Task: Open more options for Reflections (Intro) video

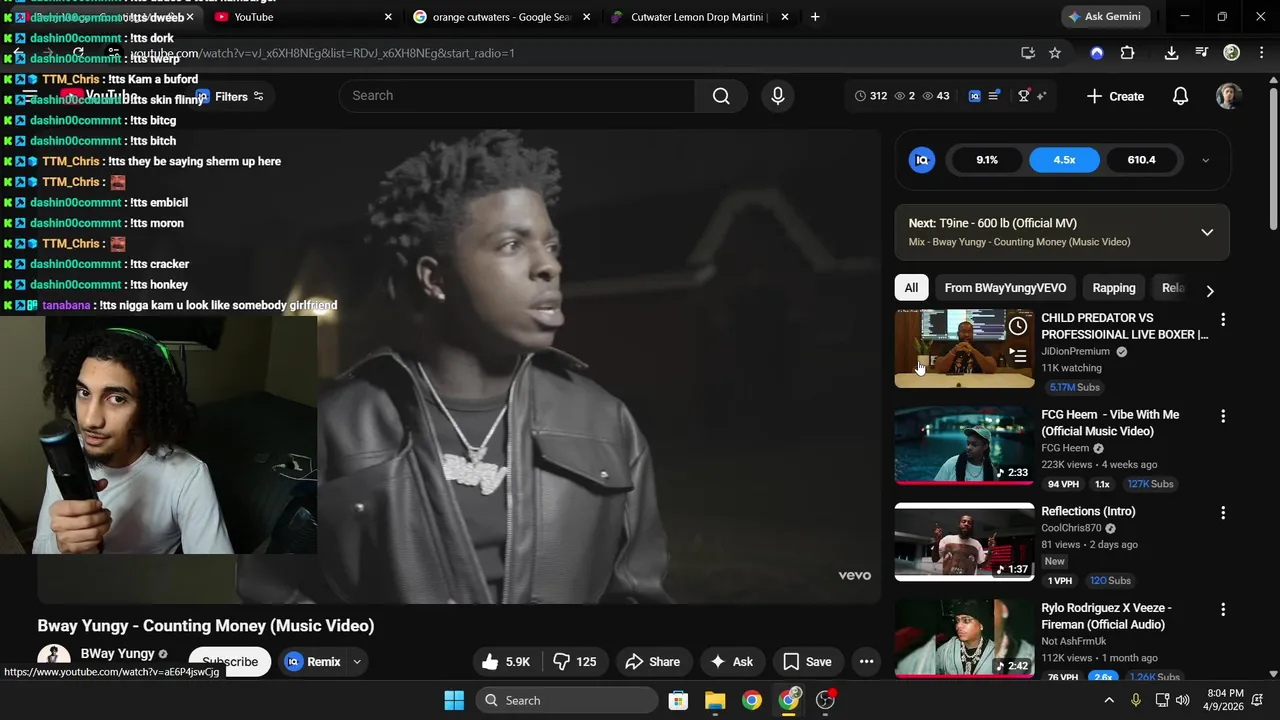Action: click(1222, 513)
